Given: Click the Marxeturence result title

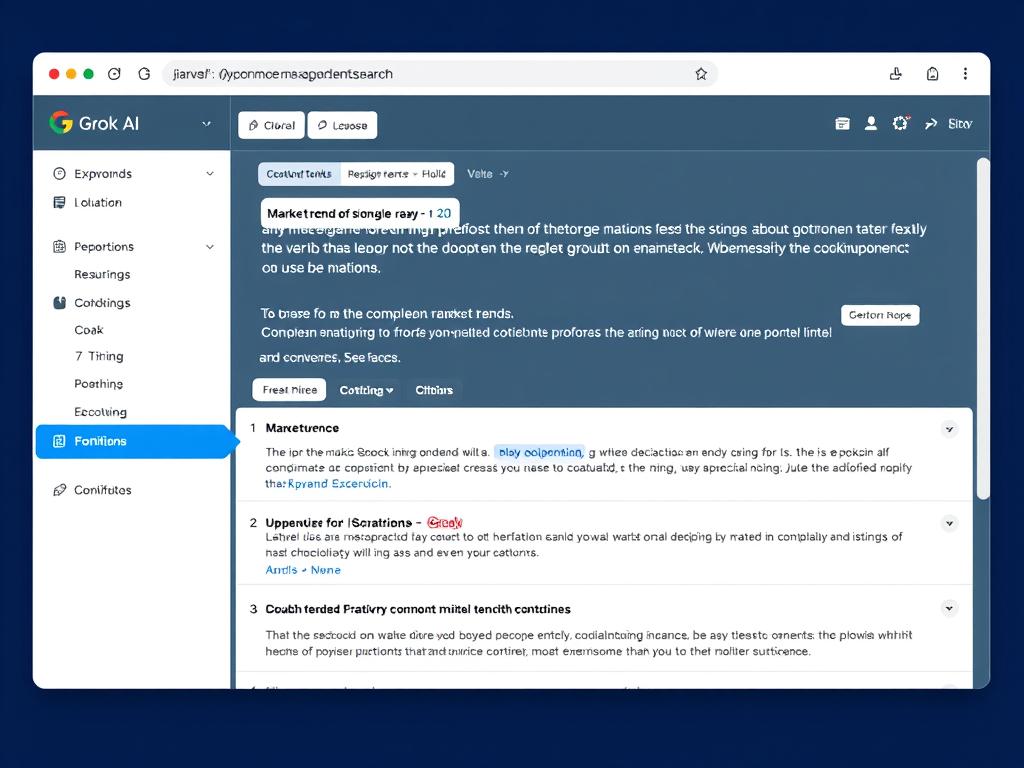Looking at the screenshot, I should (302, 428).
